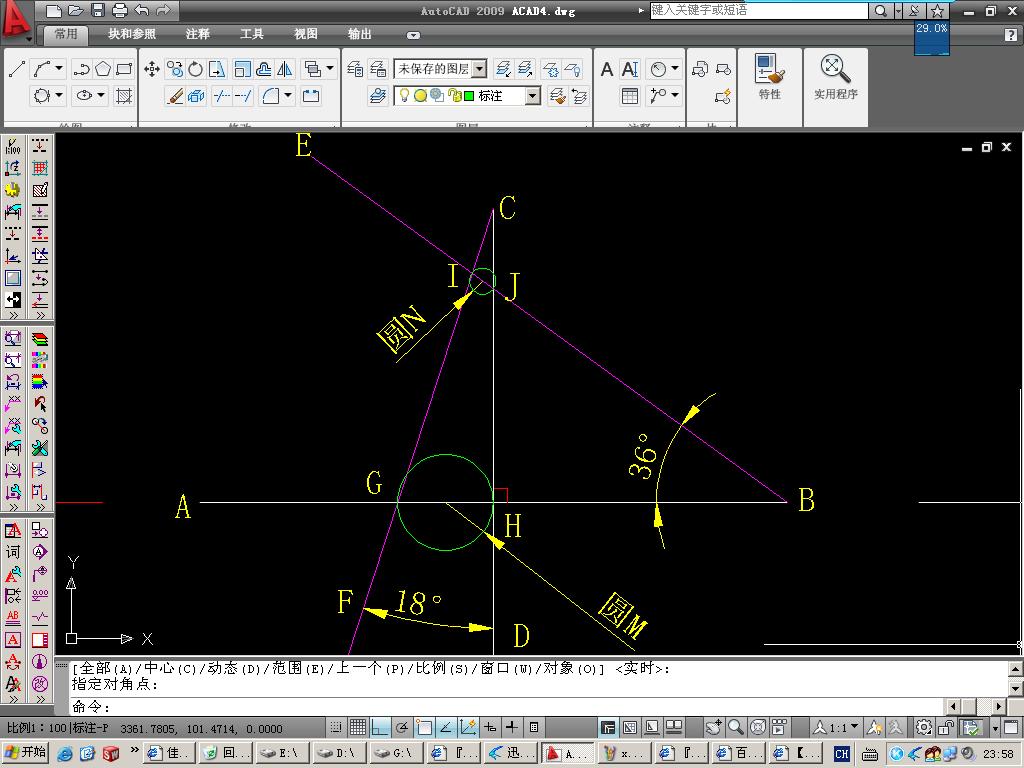This screenshot has height=768, width=1024.
Task: Select the Line drawing tool
Action: (17, 69)
